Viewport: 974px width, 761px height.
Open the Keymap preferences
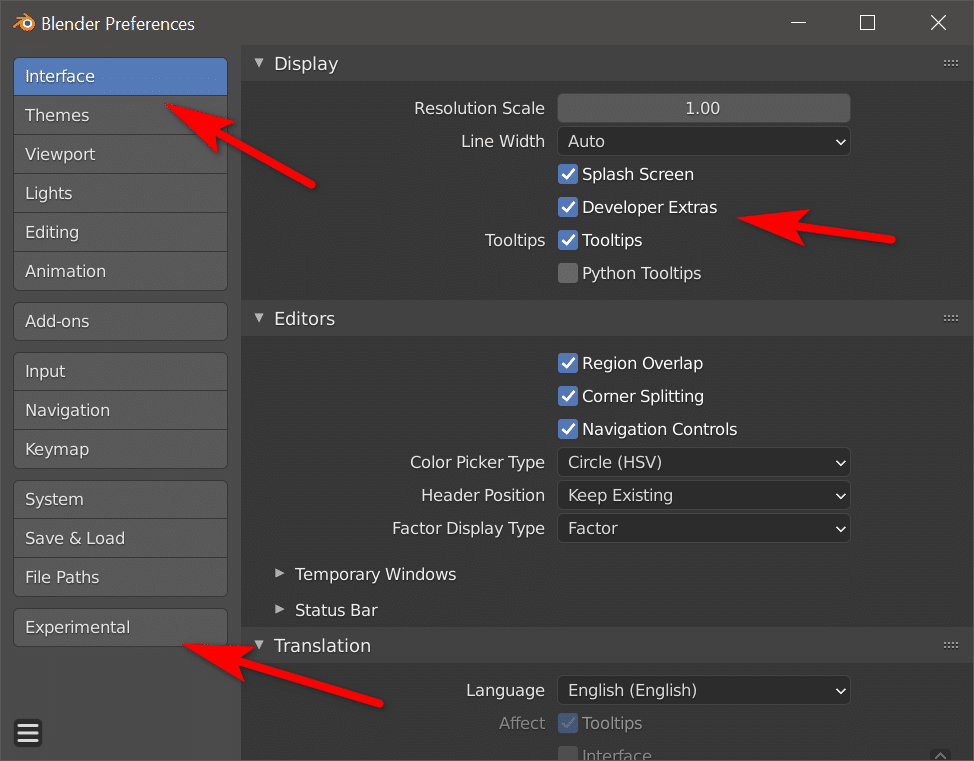(x=121, y=449)
